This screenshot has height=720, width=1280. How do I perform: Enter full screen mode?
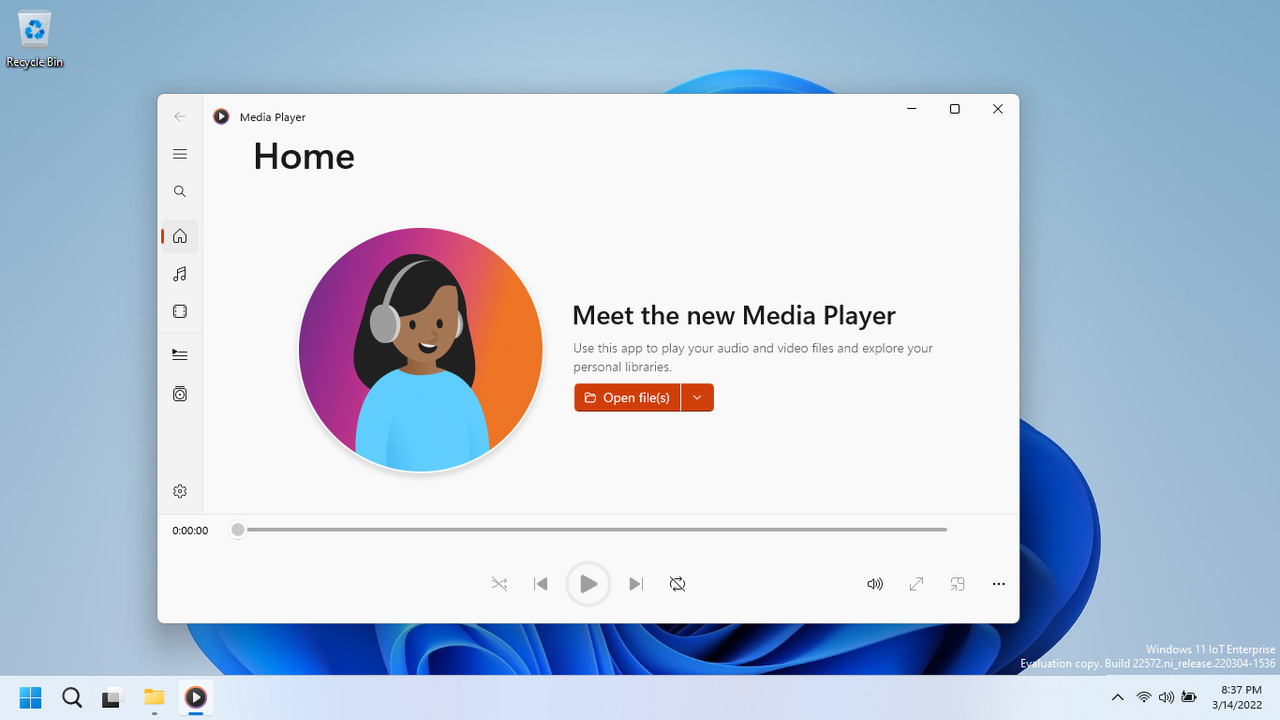click(916, 584)
